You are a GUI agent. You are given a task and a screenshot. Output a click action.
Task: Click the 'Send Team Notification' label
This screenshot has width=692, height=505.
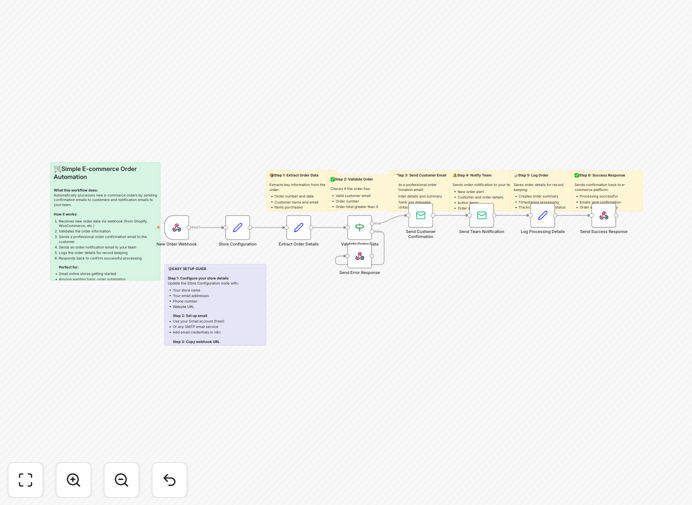[x=481, y=232]
